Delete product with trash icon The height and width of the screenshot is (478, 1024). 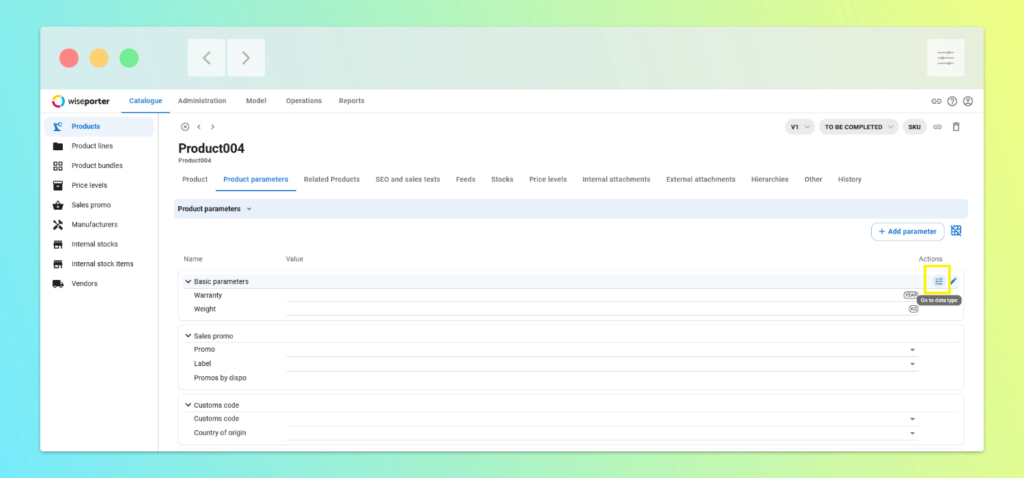pos(956,127)
